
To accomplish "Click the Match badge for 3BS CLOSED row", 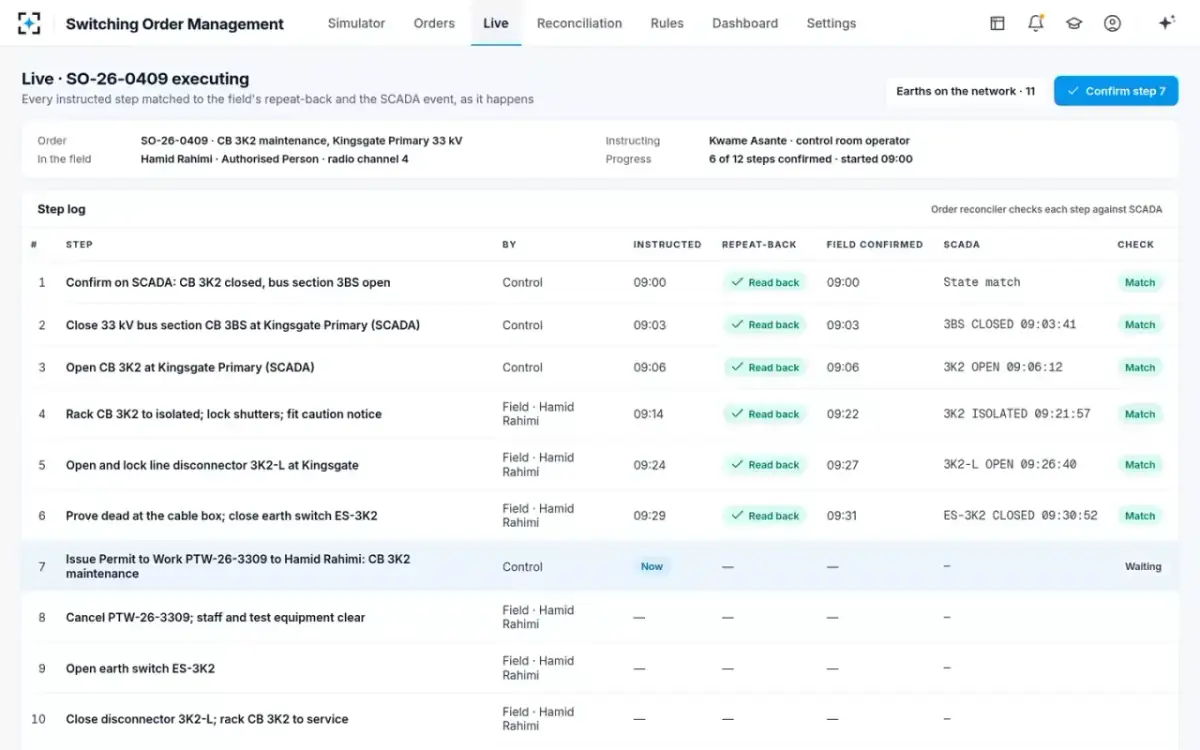I will pos(1140,325).
